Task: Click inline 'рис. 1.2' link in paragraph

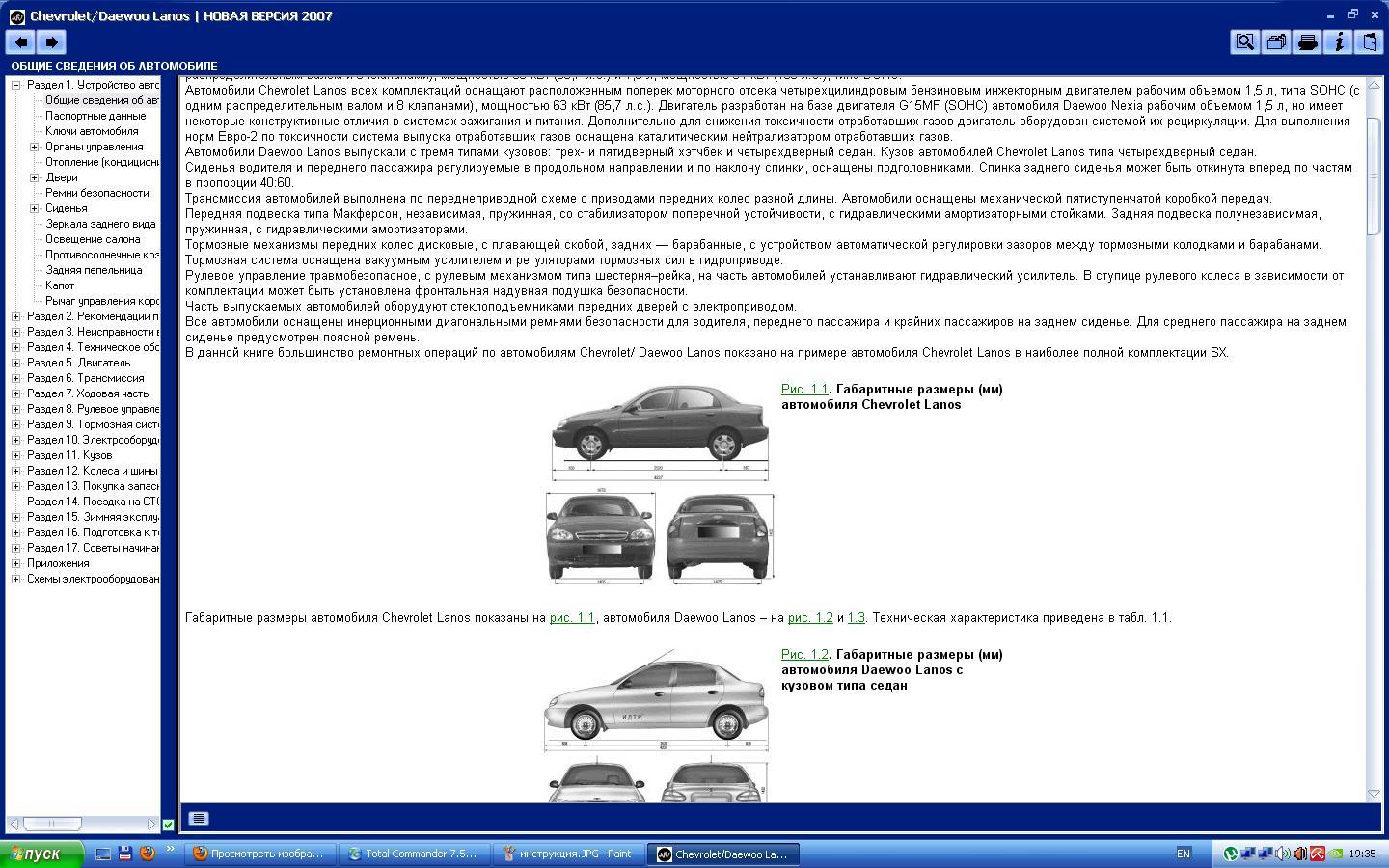Action: point(810,618)
